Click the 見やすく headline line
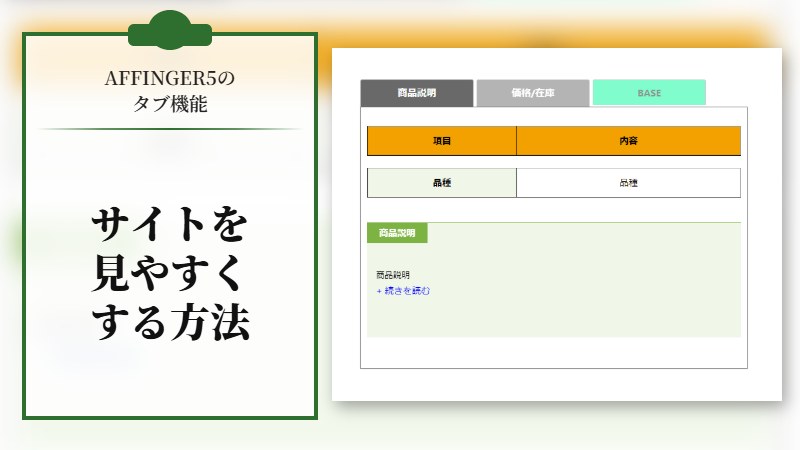Viewport: 800px width, 450px height. tap(167, 273)
